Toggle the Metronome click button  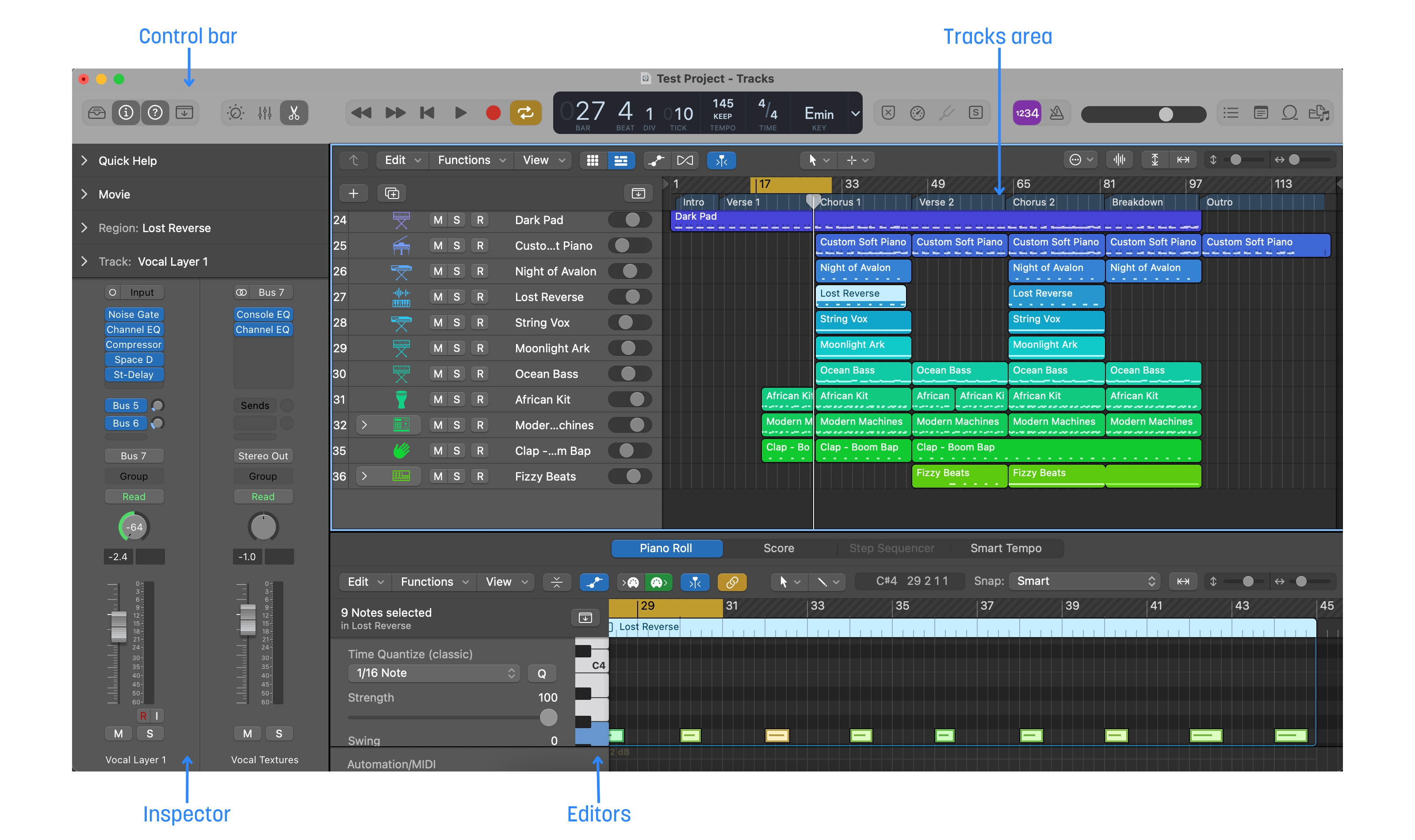point(1056,113)
